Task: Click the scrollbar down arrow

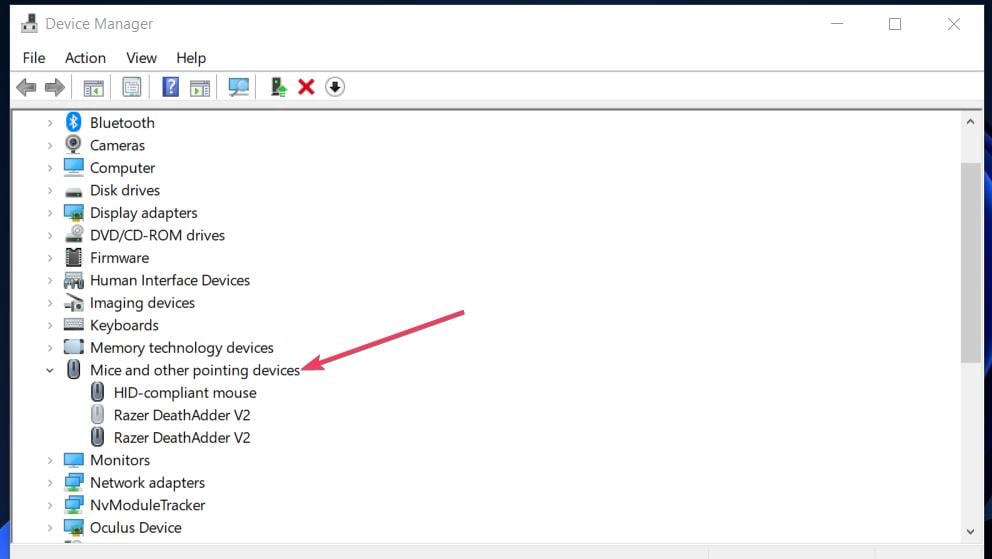Action: (x=970, y=532)
